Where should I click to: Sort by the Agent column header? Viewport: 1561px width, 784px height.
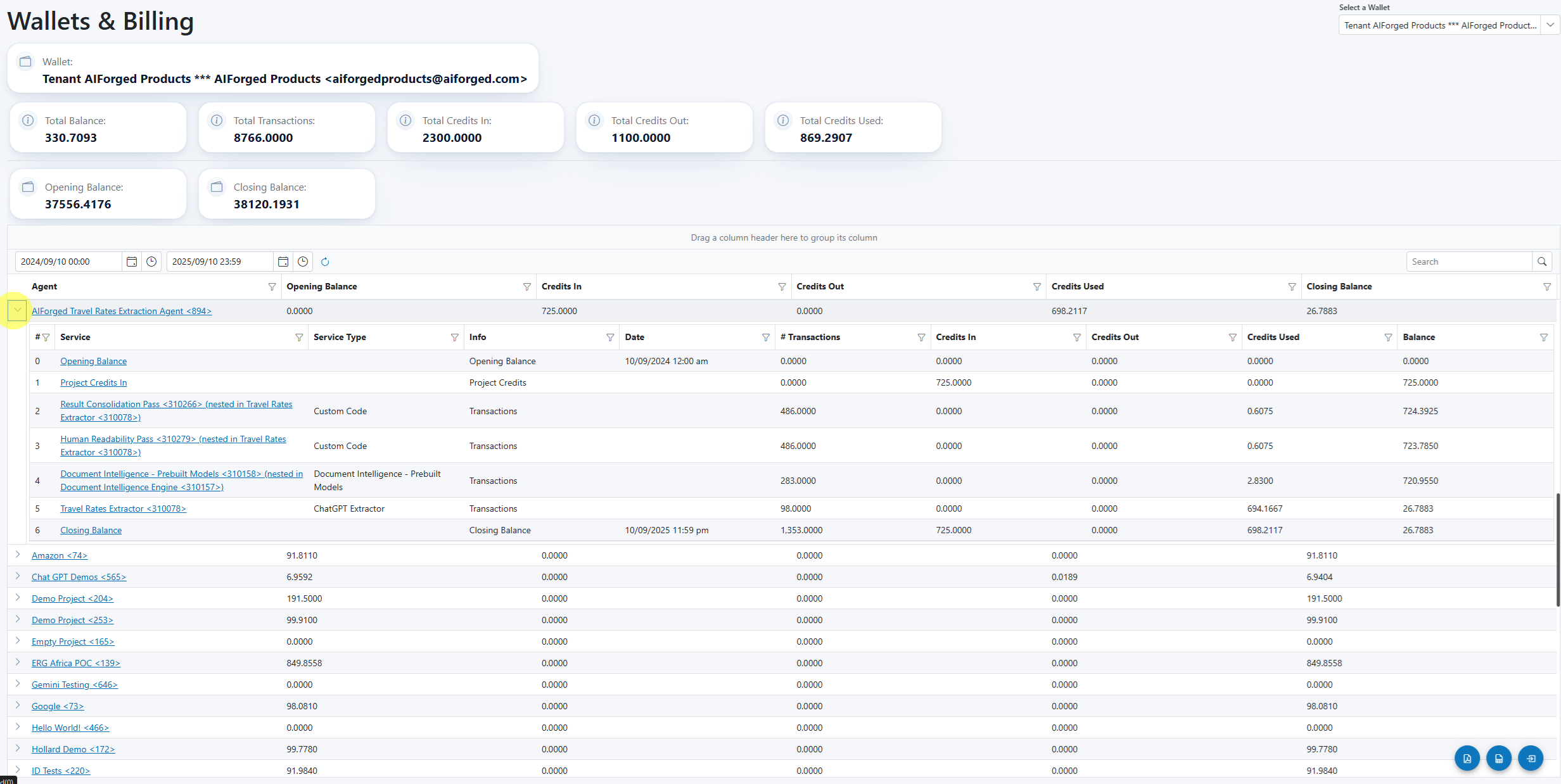coord(44,287)
